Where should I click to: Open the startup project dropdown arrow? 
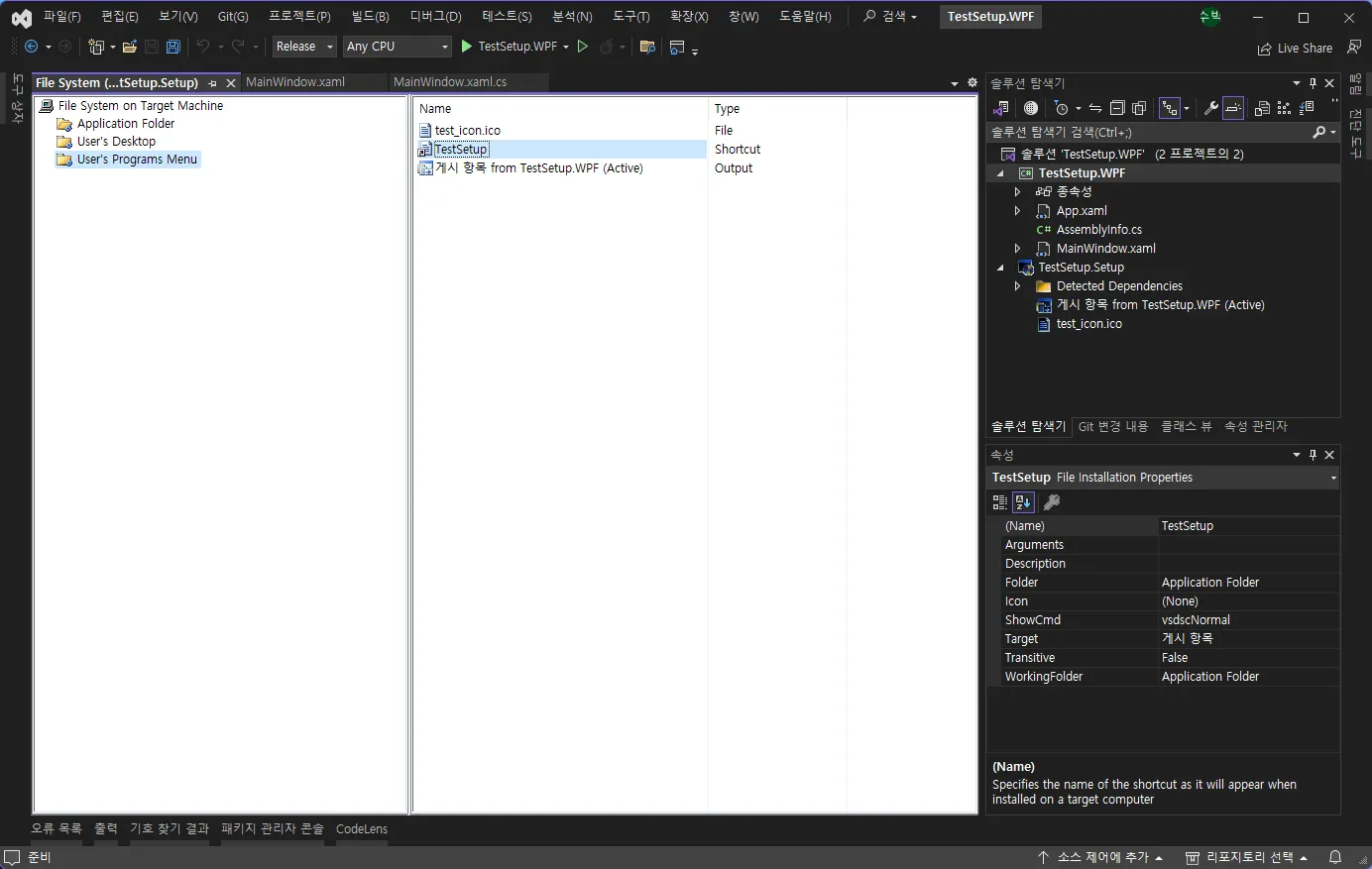point(566,47)
